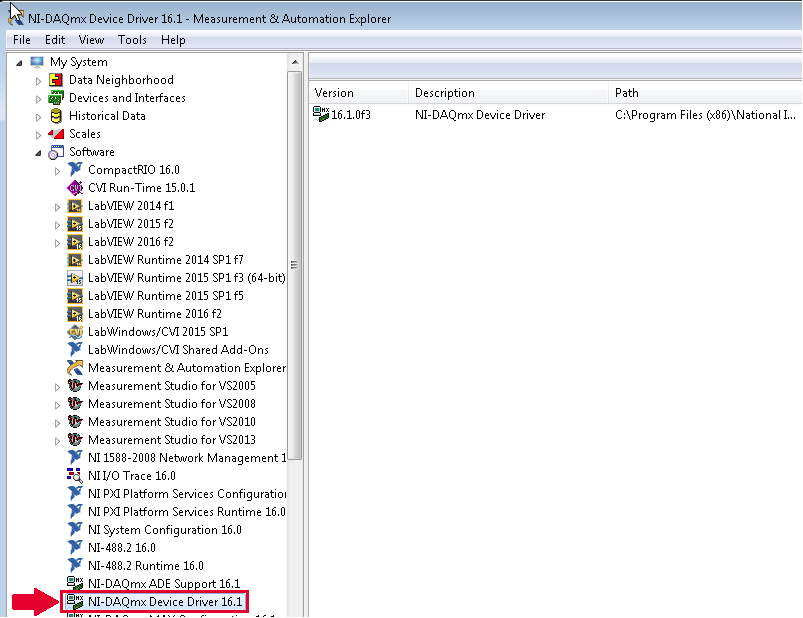Viewport: 803px width, 618px height.
Task: Open the File menu
Action: click(22, 40)
